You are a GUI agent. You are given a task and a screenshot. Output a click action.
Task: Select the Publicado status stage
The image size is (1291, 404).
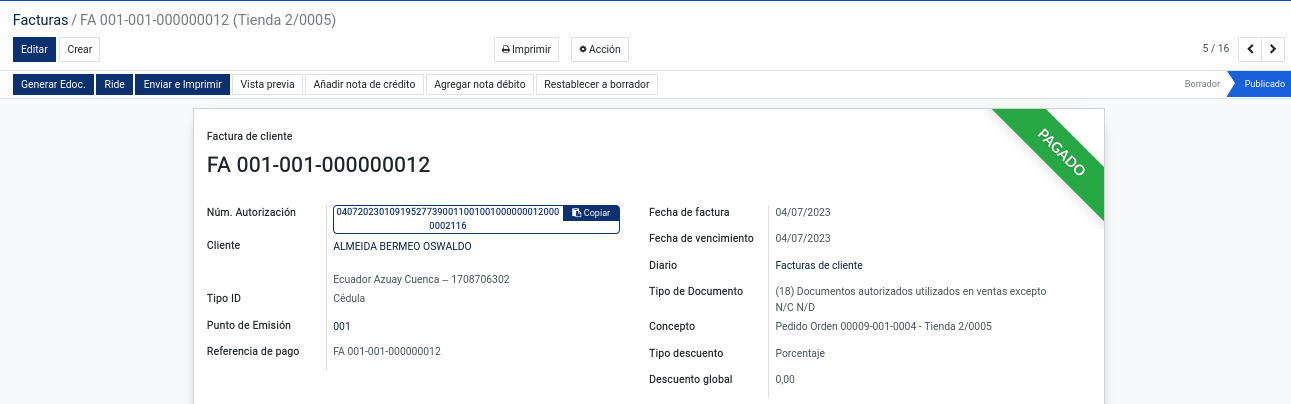1263,85
